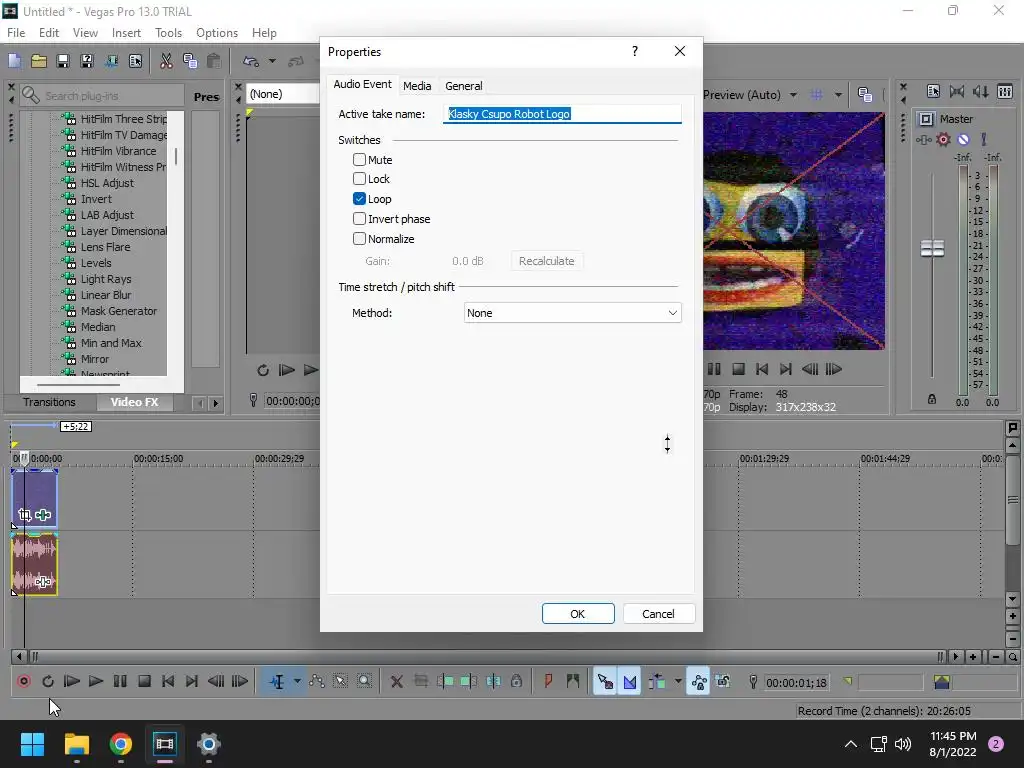Open the time stretch Method dropdown
The height and width of the screenshot is (768, 1024).
pos(572,313)
